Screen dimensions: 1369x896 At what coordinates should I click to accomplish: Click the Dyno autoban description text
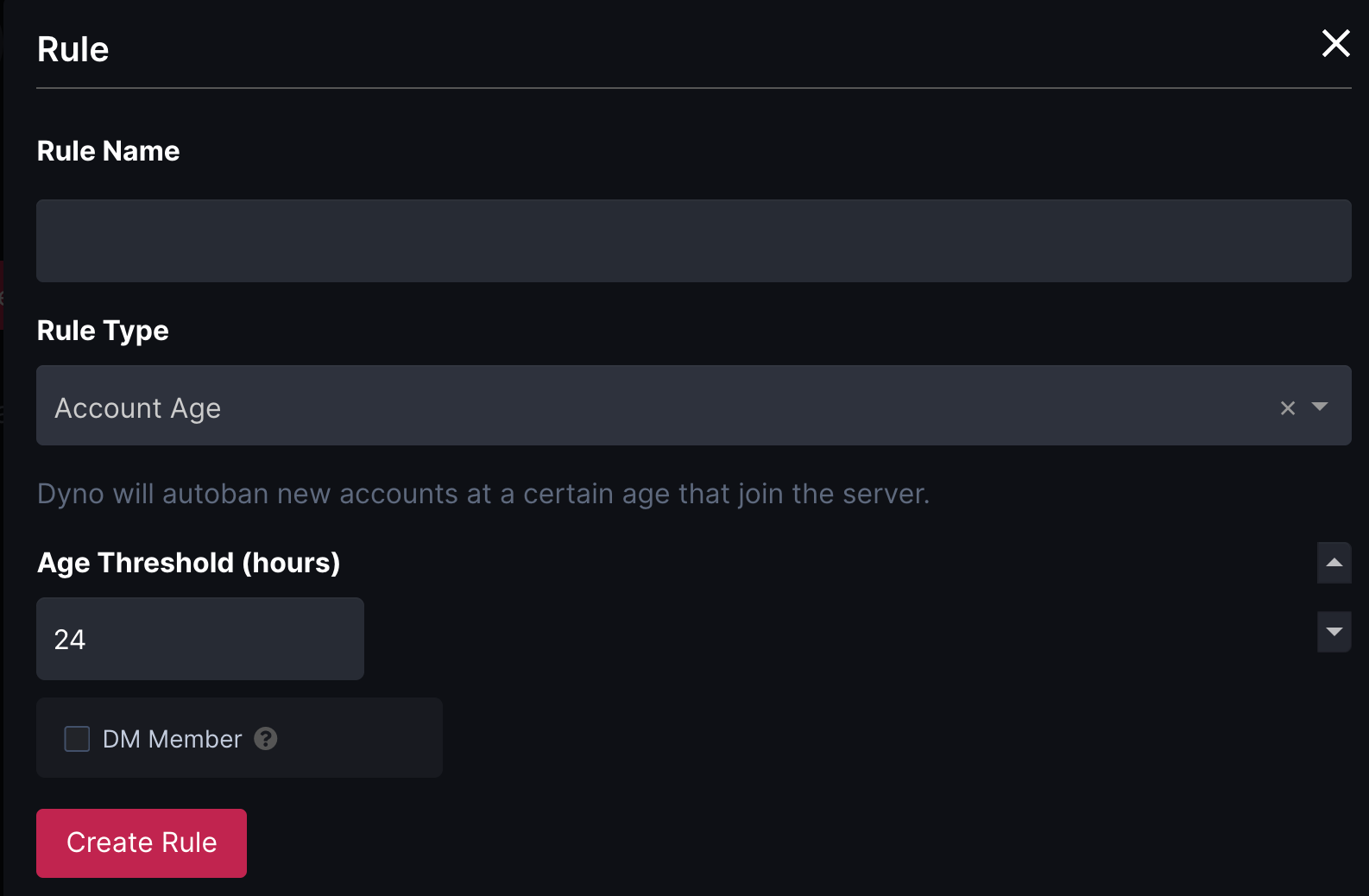click(x=483, y=494)
